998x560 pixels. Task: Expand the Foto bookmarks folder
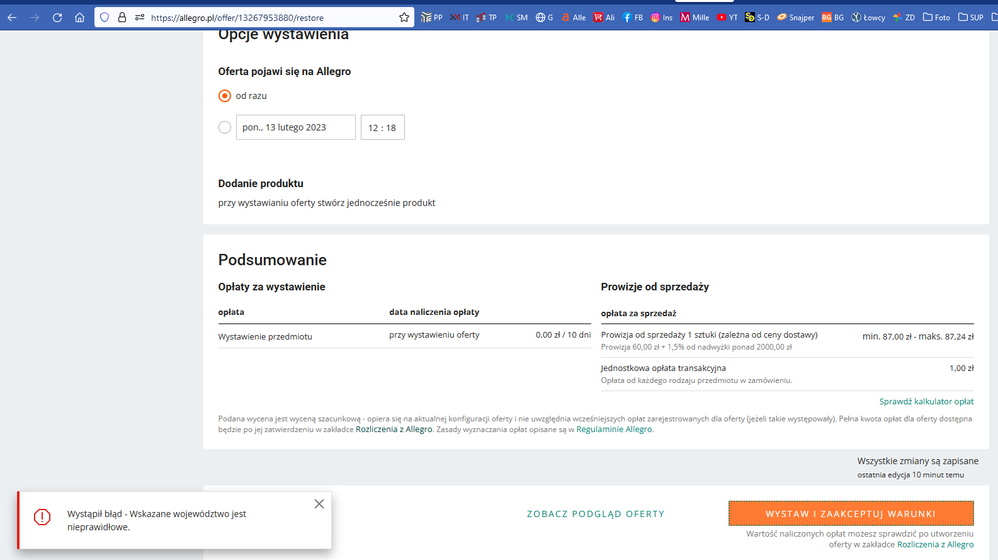click(936, 18)
